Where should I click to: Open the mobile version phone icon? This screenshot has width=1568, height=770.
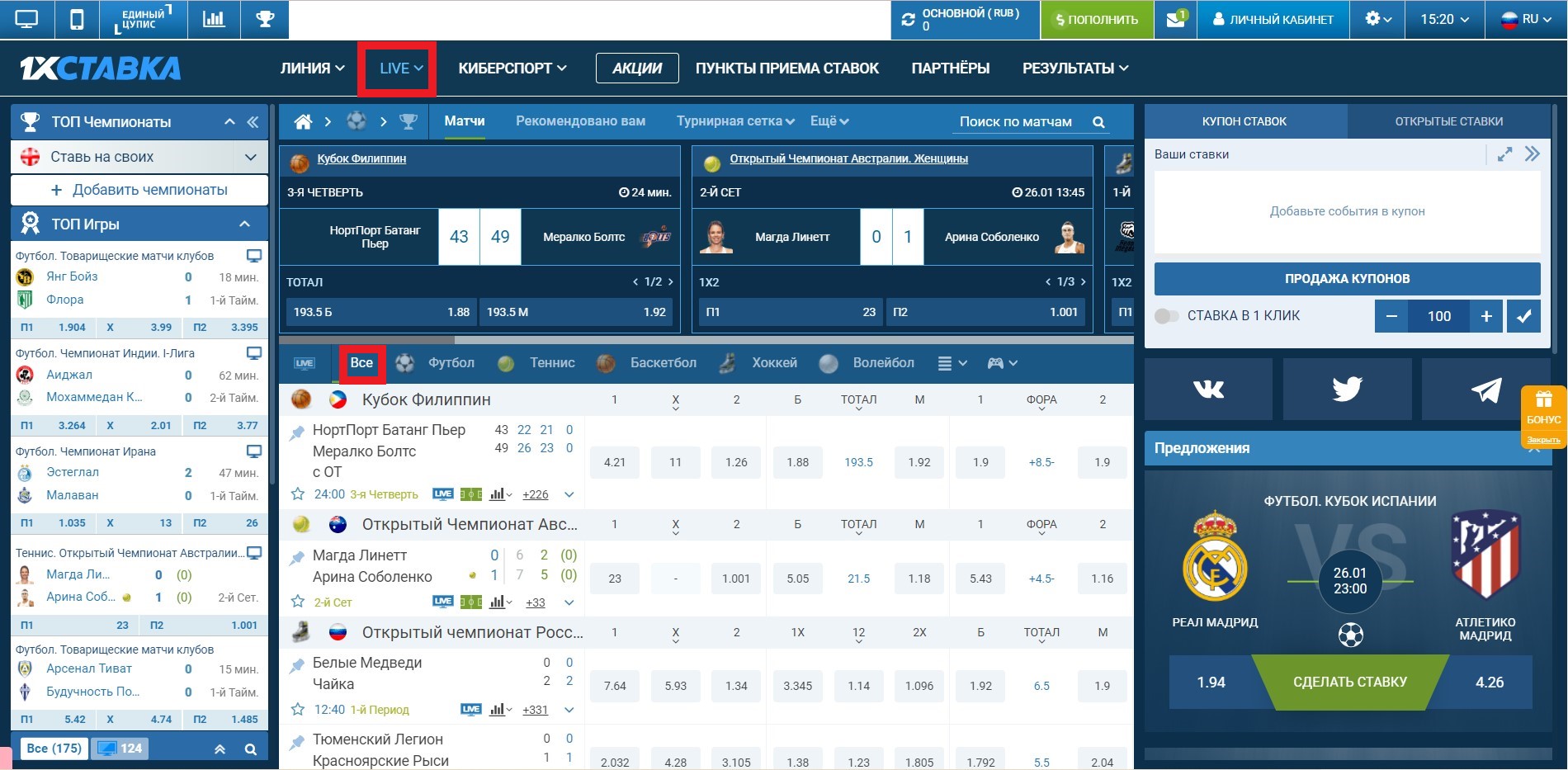tap(77, 19)
